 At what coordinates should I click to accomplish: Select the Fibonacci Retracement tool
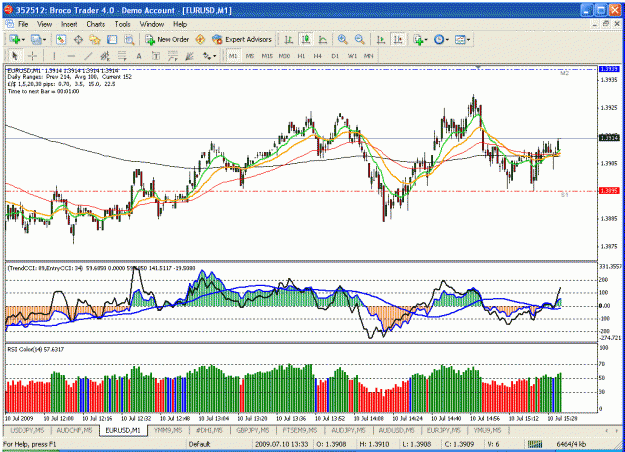click(122, 56)
